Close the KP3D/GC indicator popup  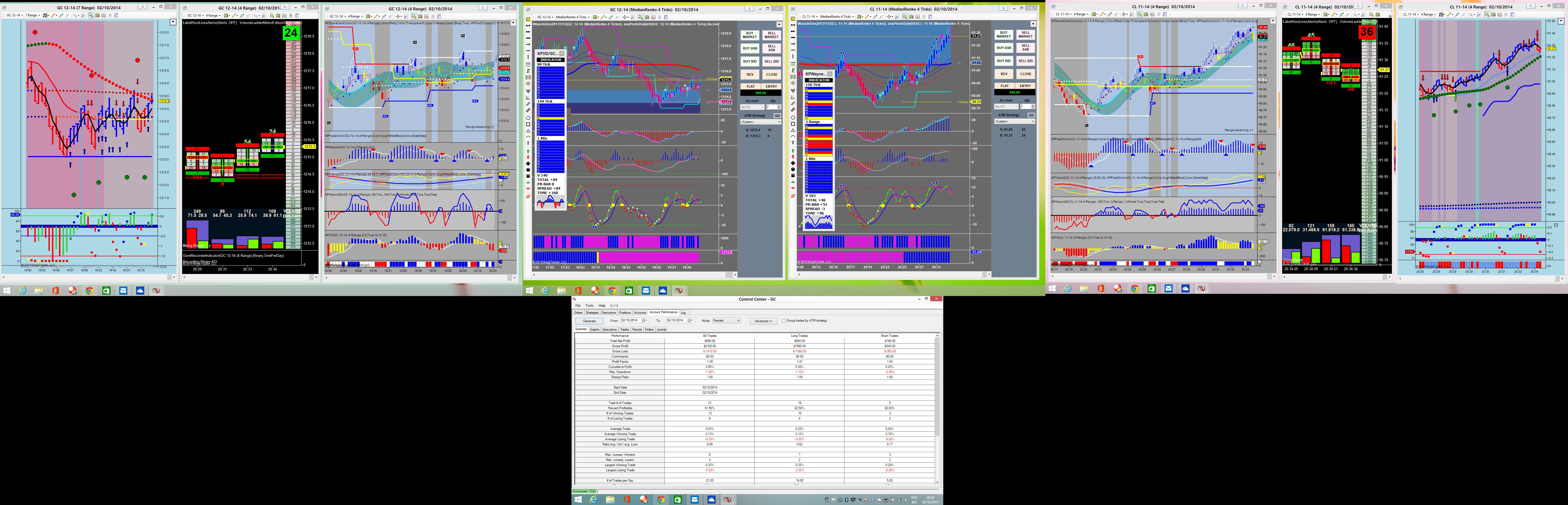[x=562, y=54]
